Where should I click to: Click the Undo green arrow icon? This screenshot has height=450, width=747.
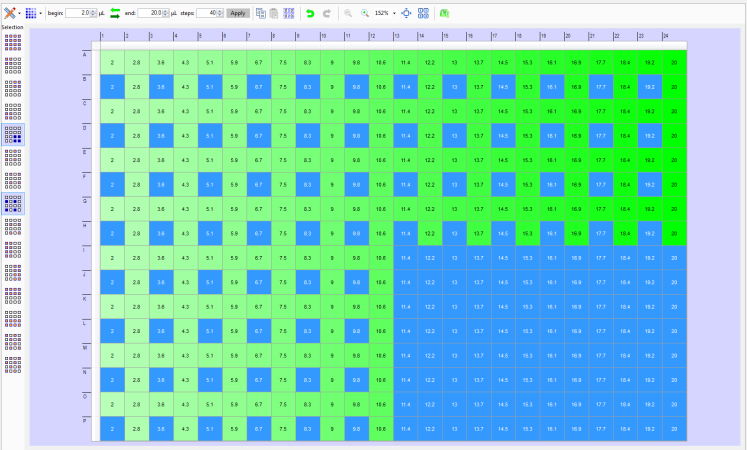310,13
